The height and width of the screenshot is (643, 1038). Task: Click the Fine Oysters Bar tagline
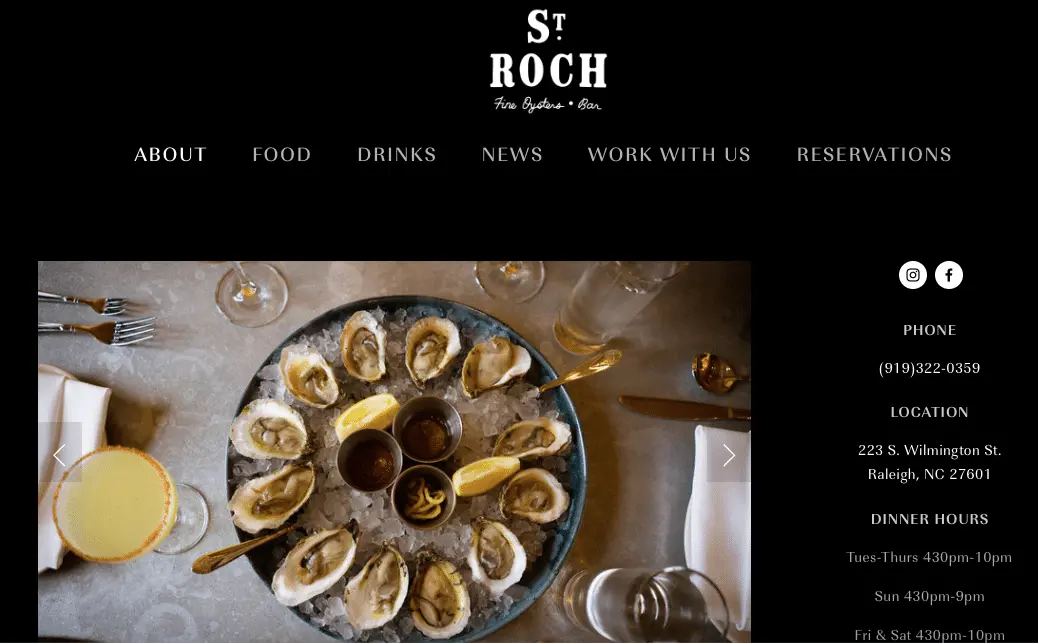pyautogui.click(x=547, y=105)
